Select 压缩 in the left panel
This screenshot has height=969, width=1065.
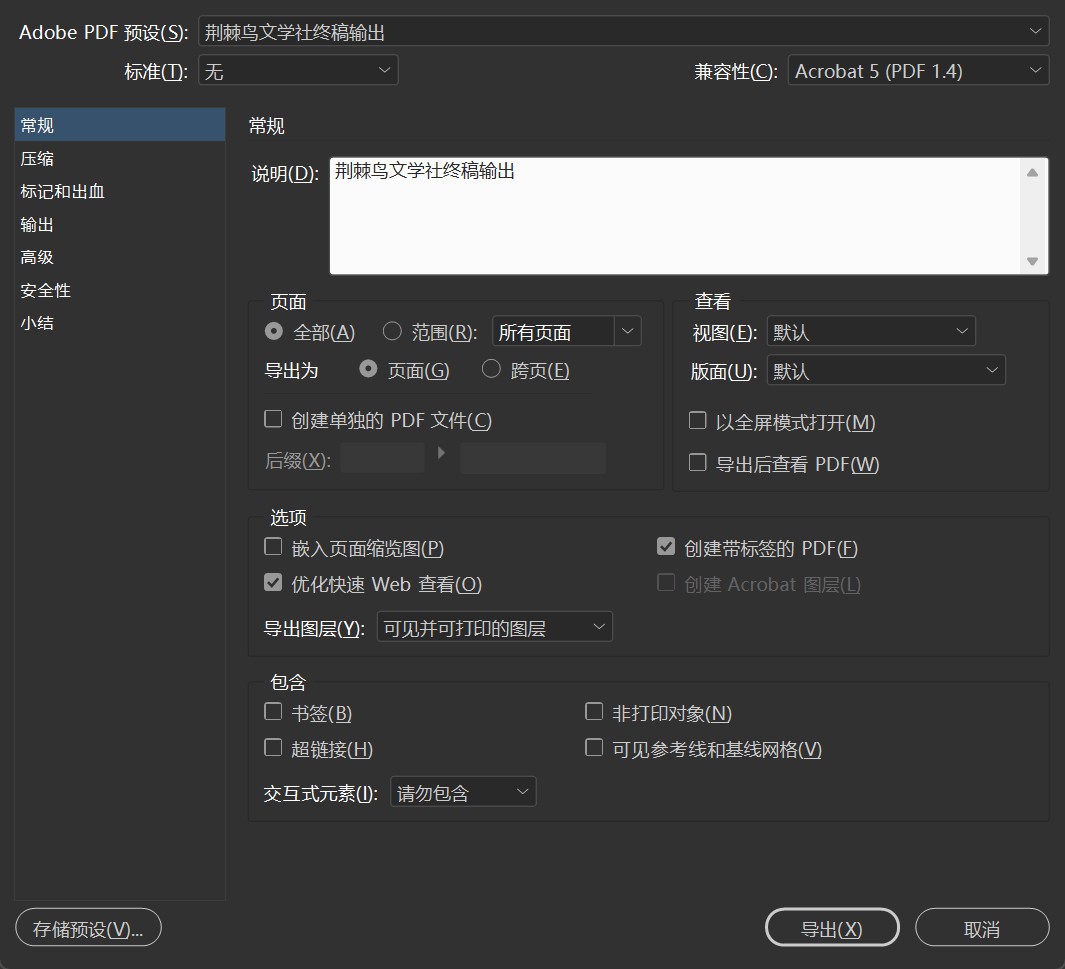[x=38, y=158]
